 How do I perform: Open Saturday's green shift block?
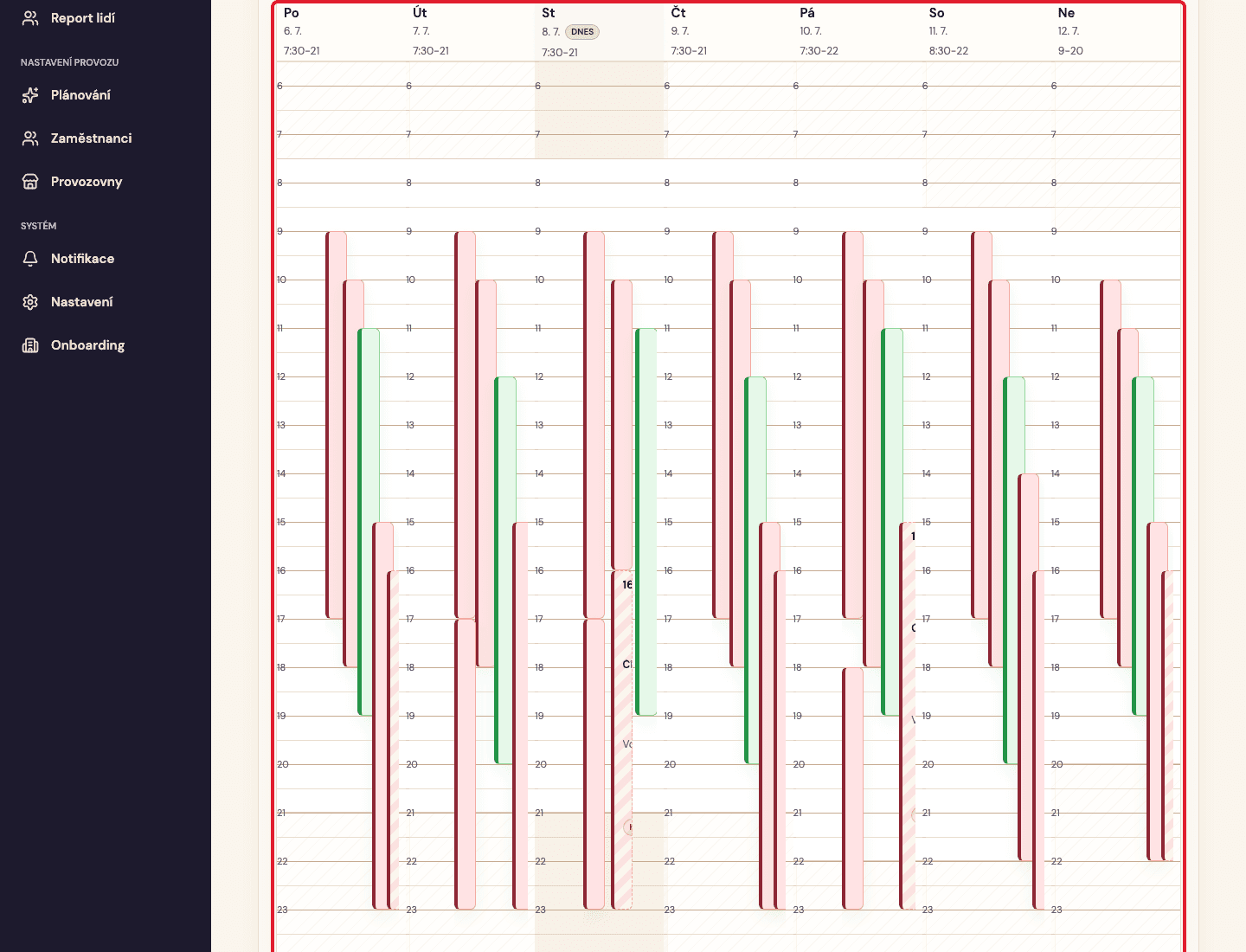click(x=1014, y=570)
